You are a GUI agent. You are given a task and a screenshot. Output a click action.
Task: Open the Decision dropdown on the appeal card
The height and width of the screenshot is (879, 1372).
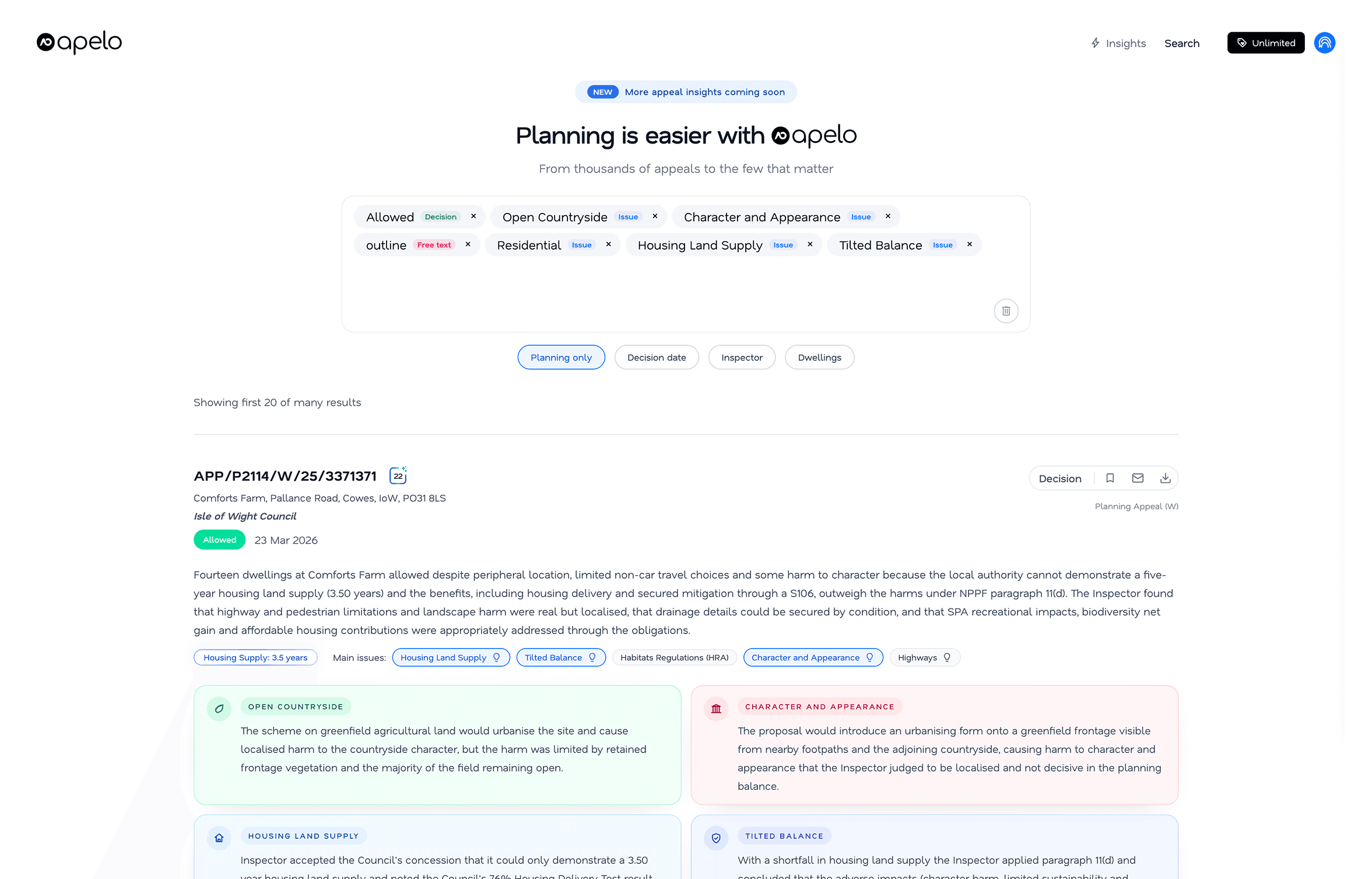pyautogui.click(x=1061, y=478)
